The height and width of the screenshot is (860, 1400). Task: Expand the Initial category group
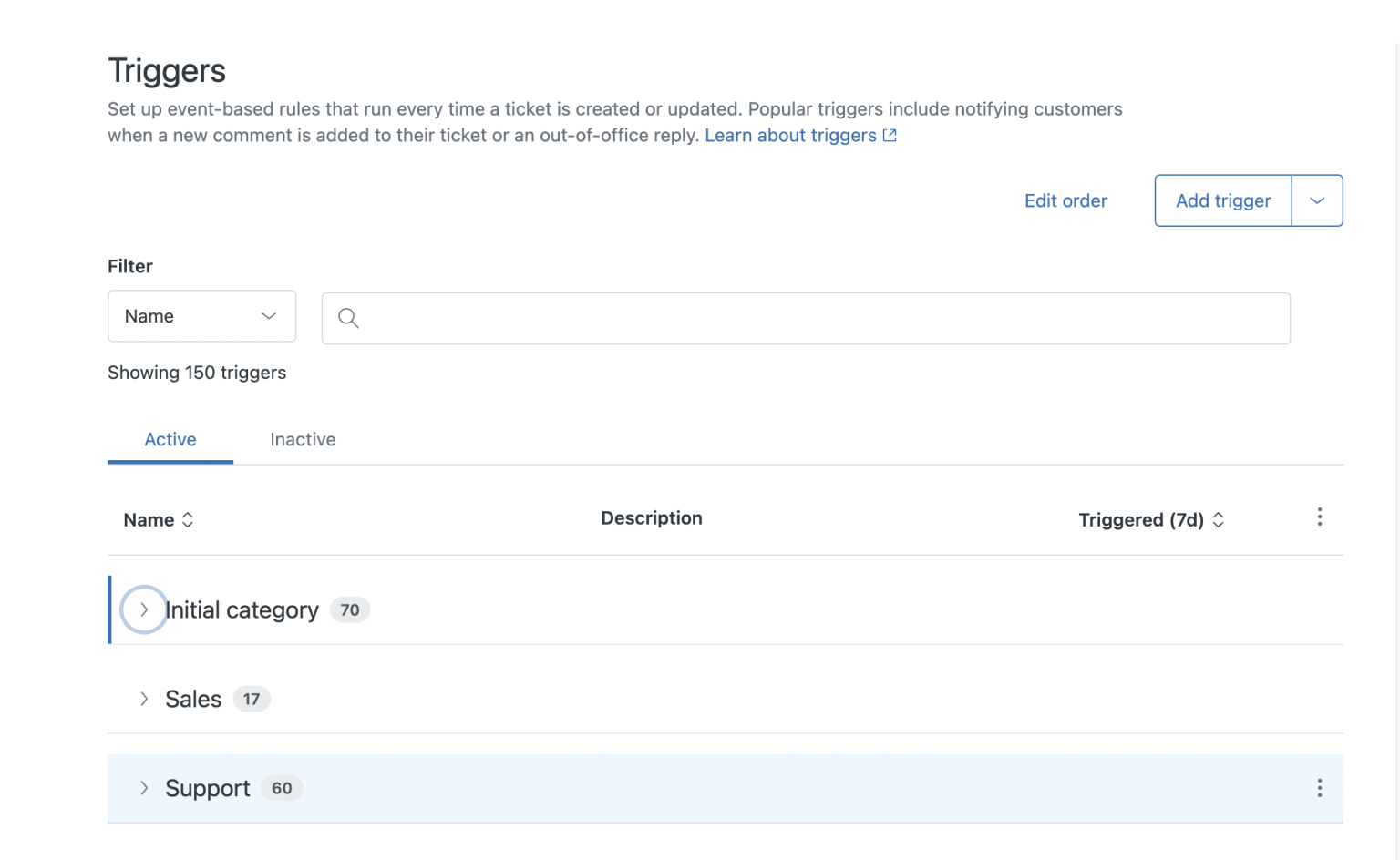(x=143, y=609)
